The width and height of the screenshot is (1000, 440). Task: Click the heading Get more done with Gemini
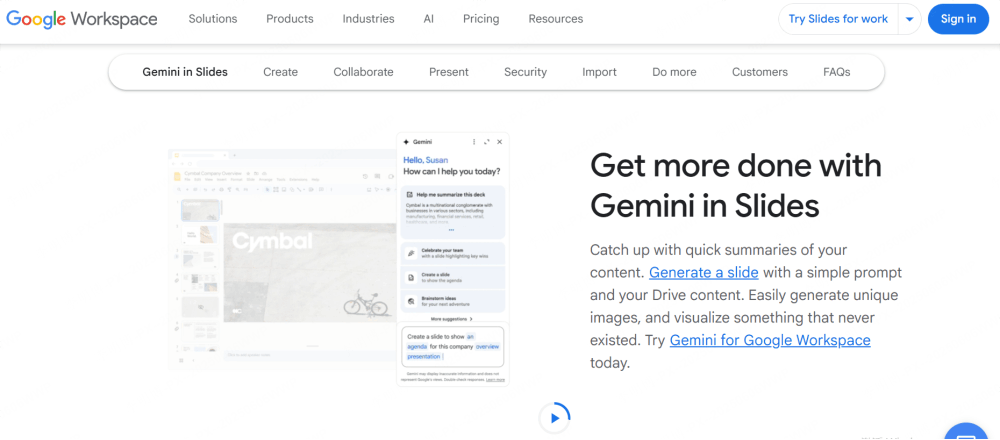tap(736, 186)
